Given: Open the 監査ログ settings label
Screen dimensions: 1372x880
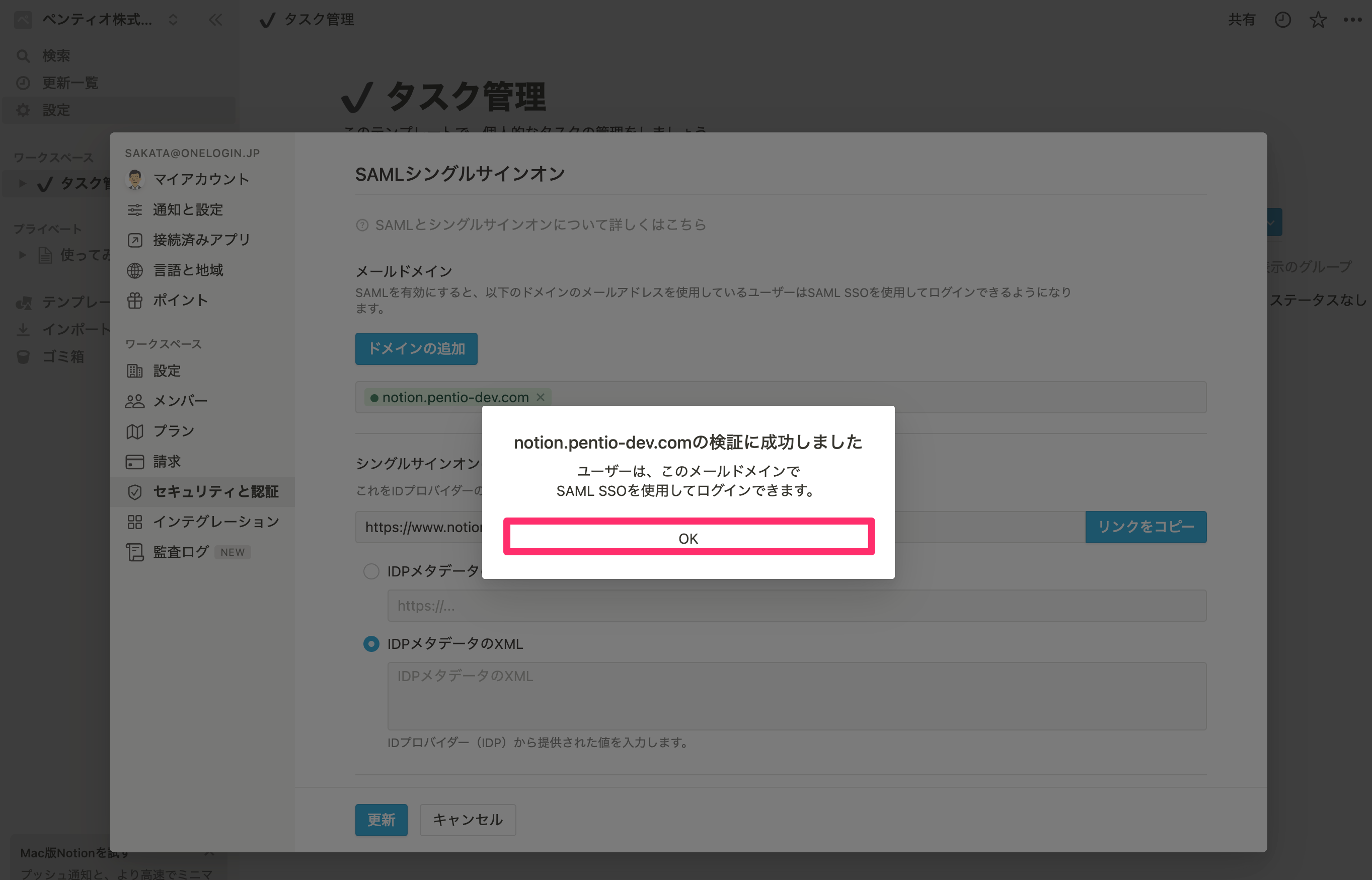Looking at the screenshot, I should coord(181,552).
